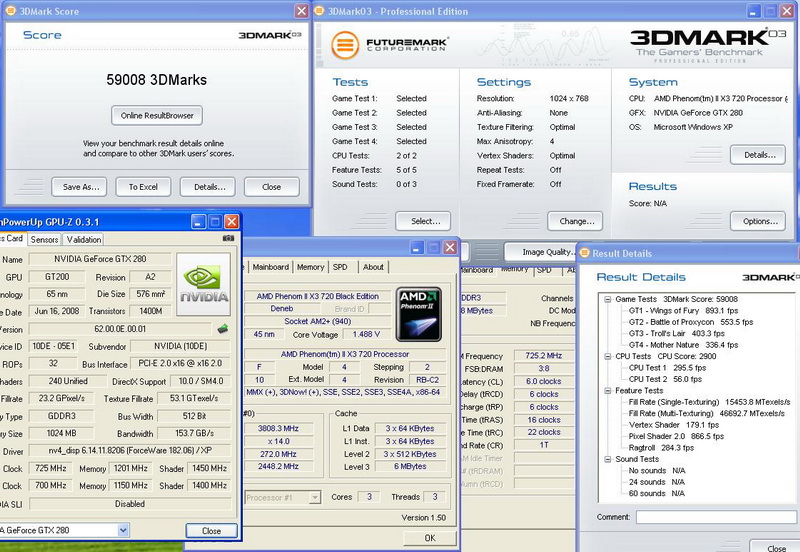This screenshot has width=800, height=552.
Task: Click Change under Settings in 3DMark03
Action: (575, 221)
